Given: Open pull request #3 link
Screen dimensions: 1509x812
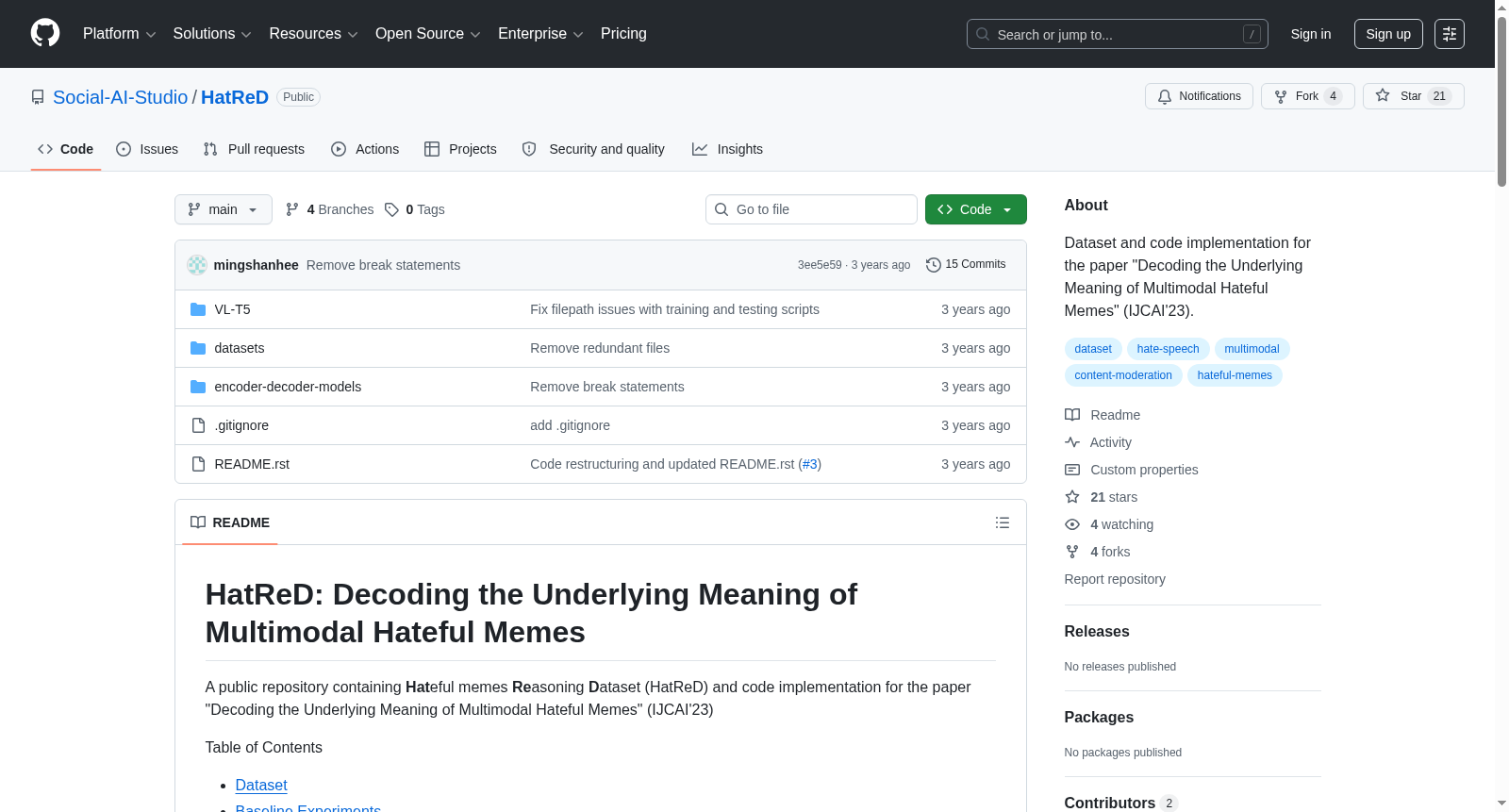Looking at the screenshot, I should coord(810,464).
